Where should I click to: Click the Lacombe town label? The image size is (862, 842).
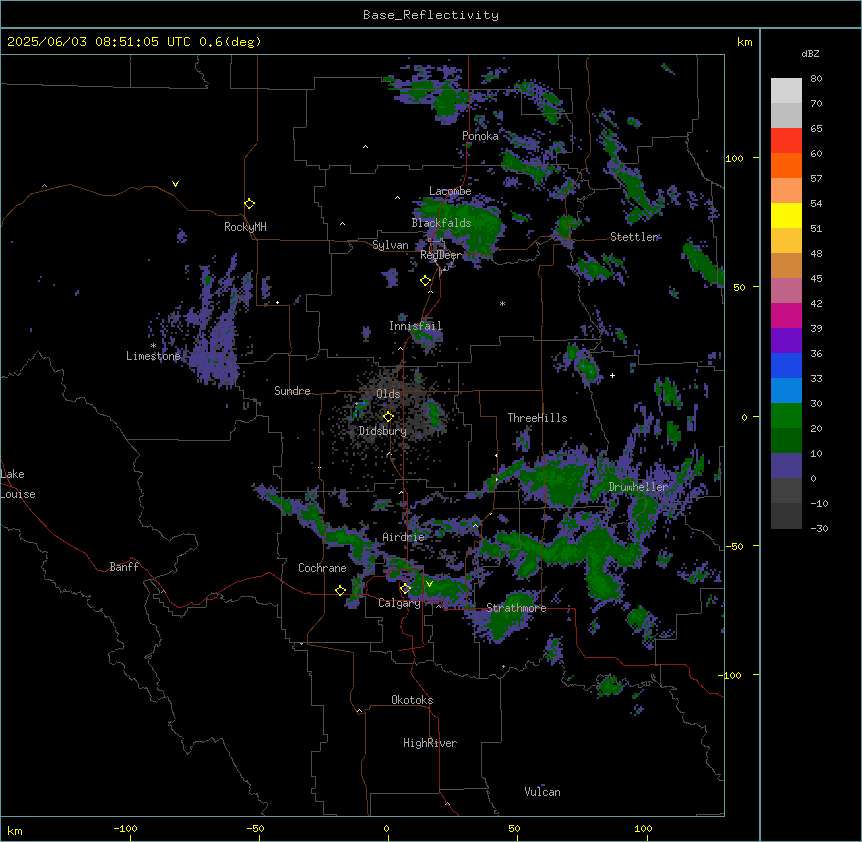click(x=450, y=191)
